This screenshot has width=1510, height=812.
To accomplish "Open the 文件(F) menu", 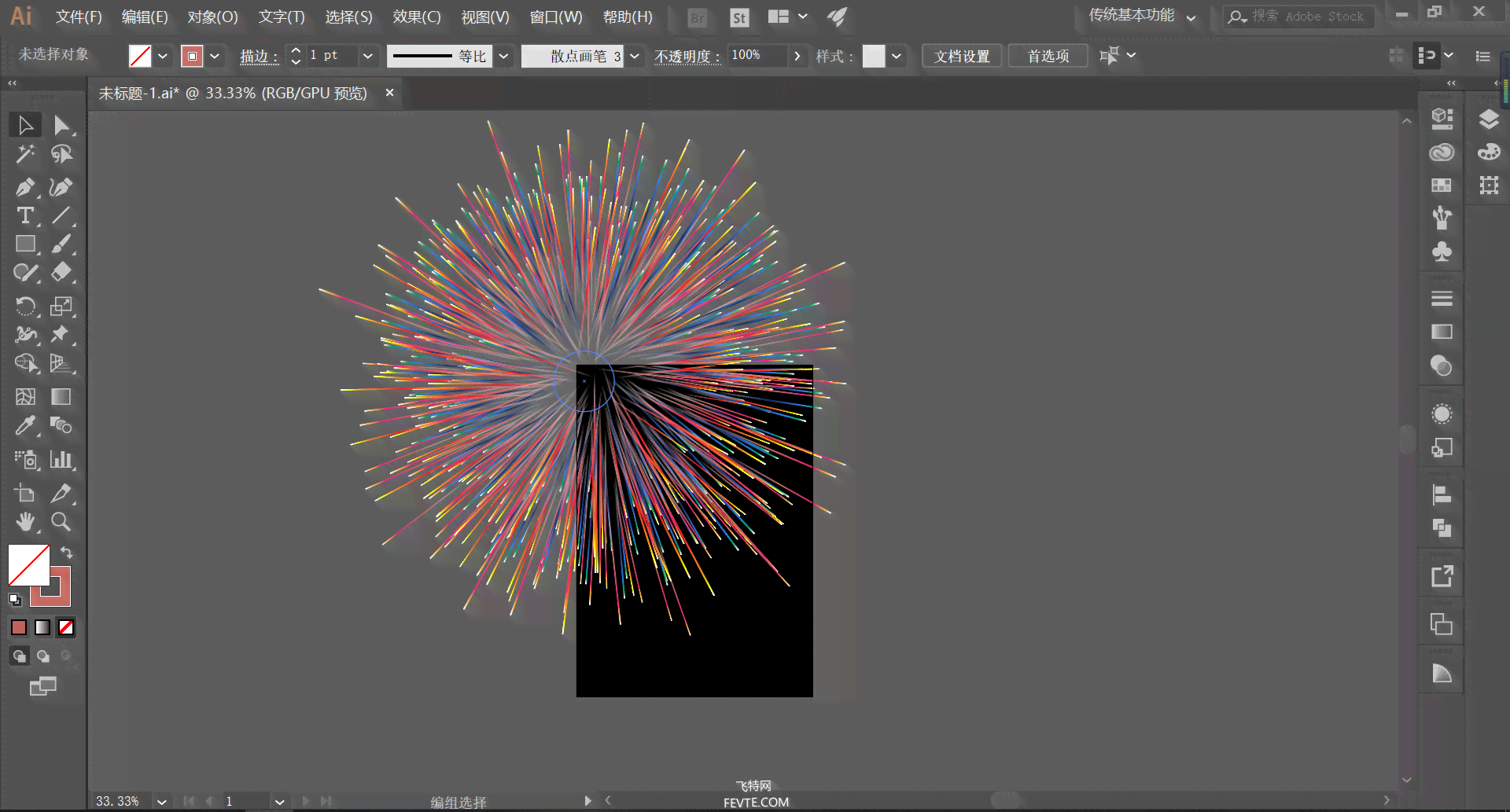I will pyautogui.click(x=79, y=17).
